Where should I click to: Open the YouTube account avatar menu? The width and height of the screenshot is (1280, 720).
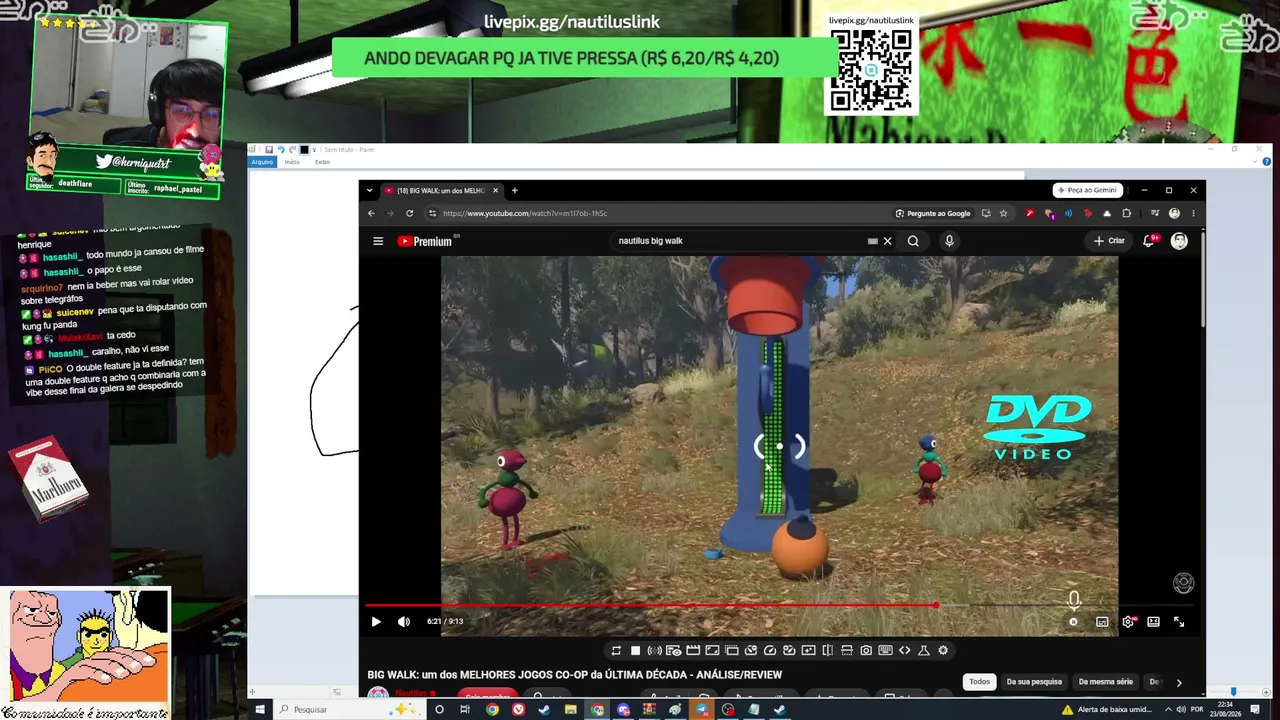pyautogui.click(x=1179, y=241)
